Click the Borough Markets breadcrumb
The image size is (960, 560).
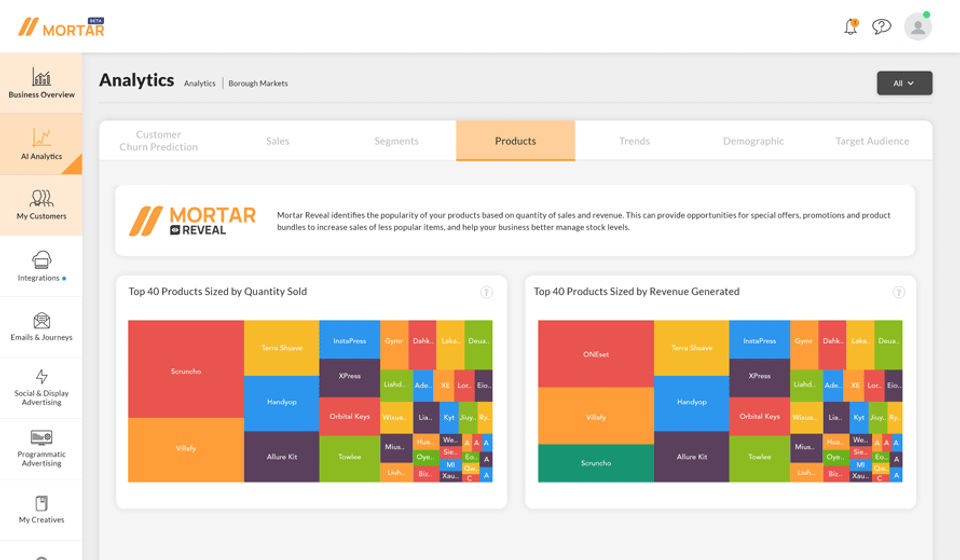(x=258, y=83)
